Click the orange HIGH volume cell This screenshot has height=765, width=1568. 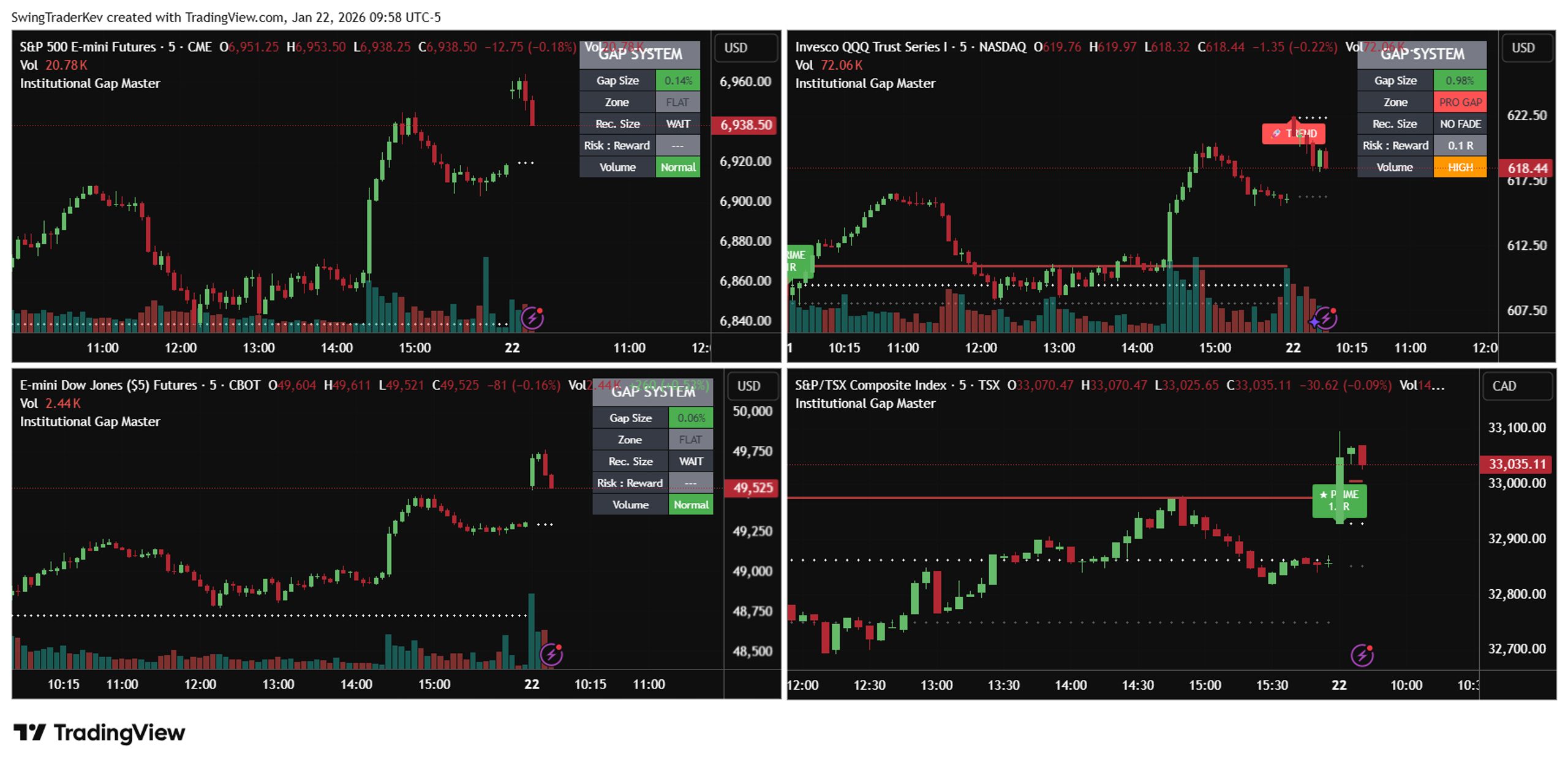(1460, 167)
